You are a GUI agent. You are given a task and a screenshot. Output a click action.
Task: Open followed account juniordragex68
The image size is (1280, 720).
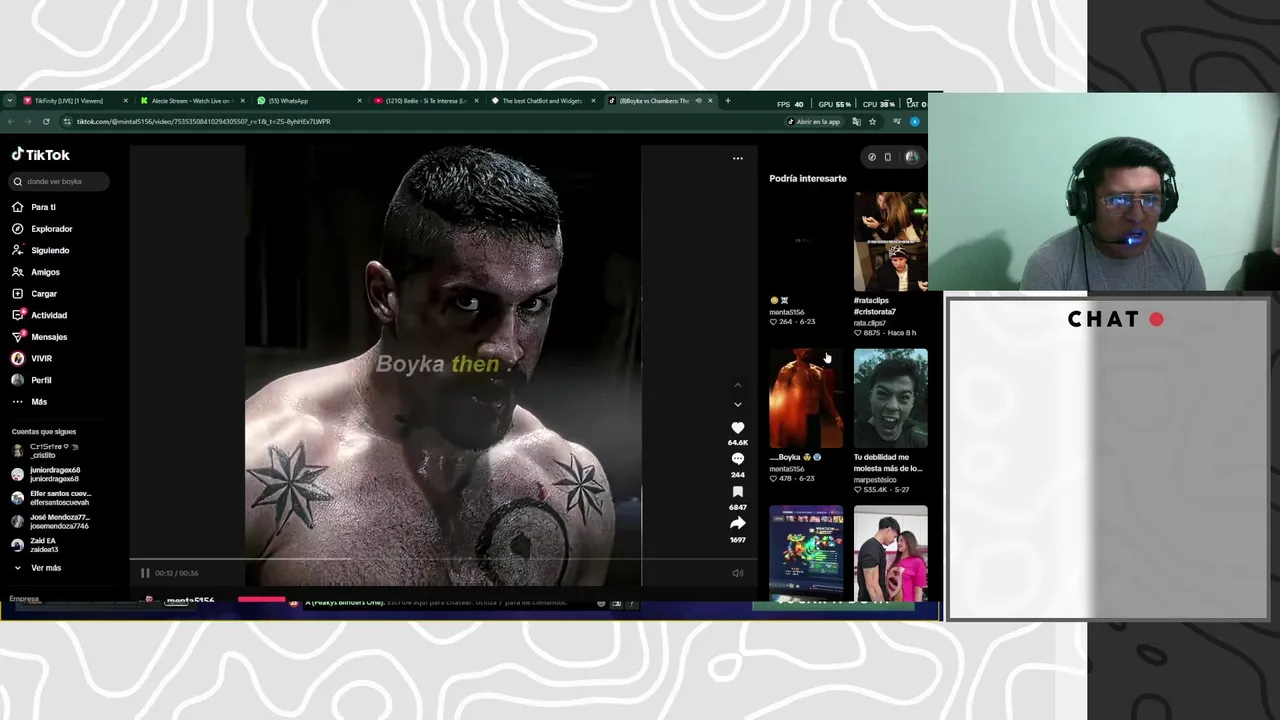[46, 474]
